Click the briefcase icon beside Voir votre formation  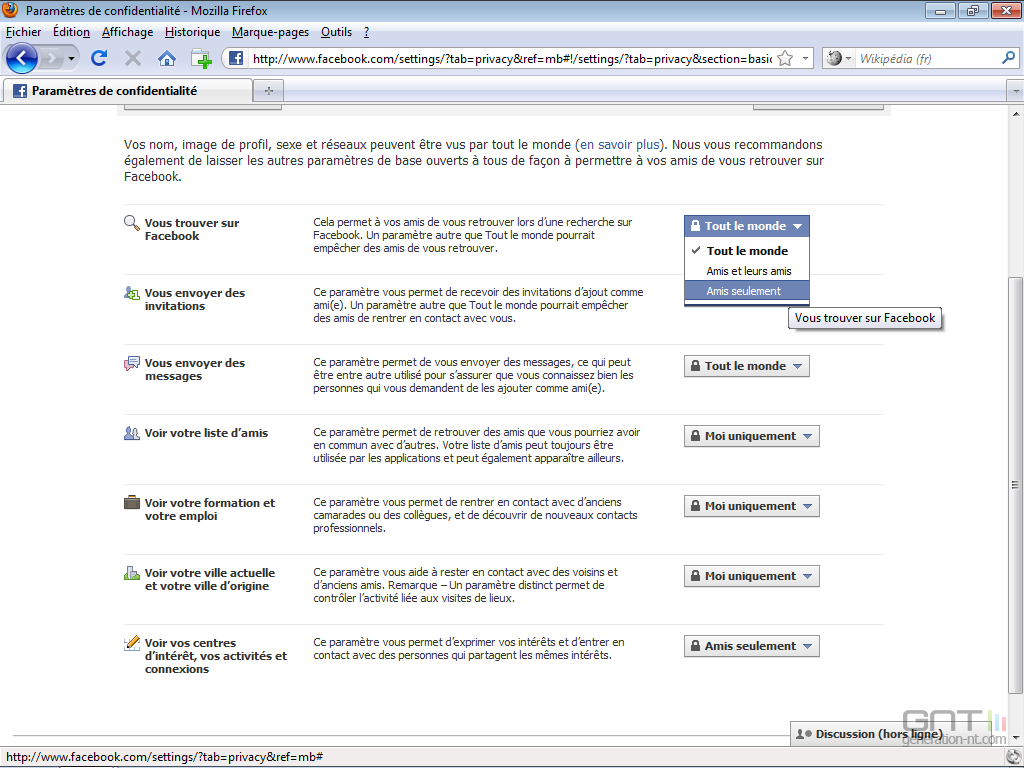[x=131, y=503]
